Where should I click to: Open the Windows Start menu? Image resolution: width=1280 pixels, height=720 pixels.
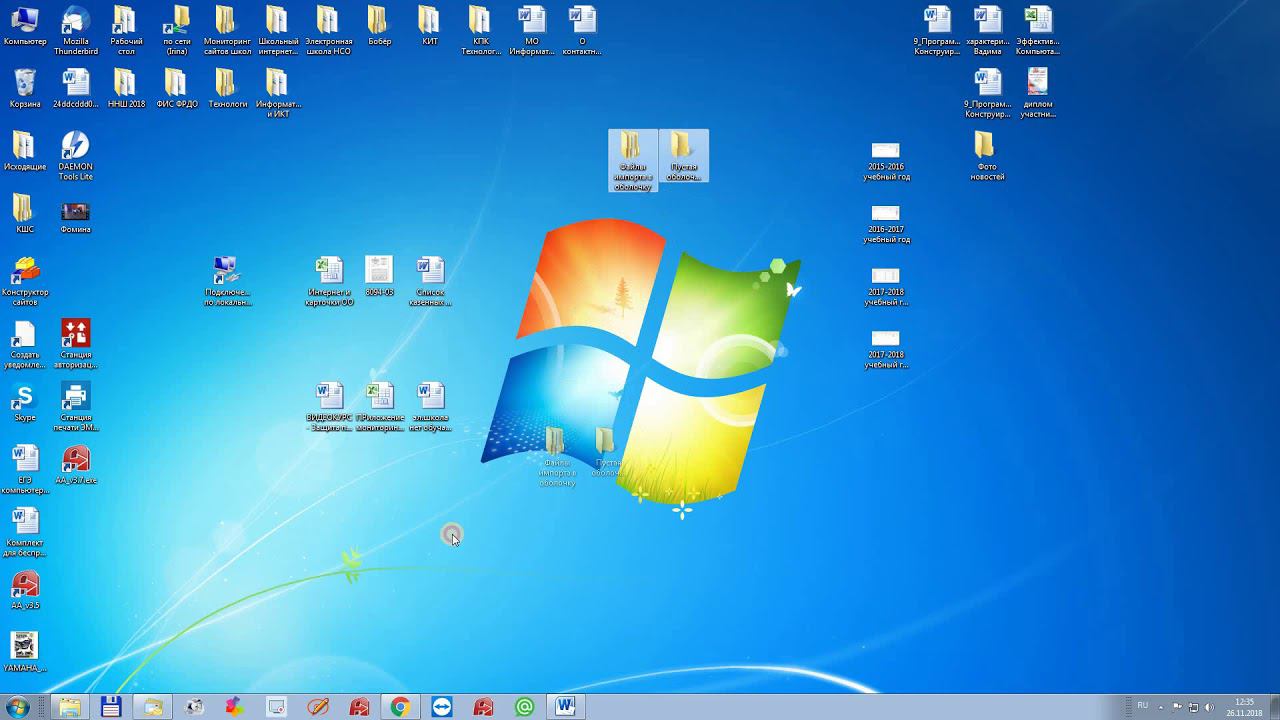[x=17, y=707]
